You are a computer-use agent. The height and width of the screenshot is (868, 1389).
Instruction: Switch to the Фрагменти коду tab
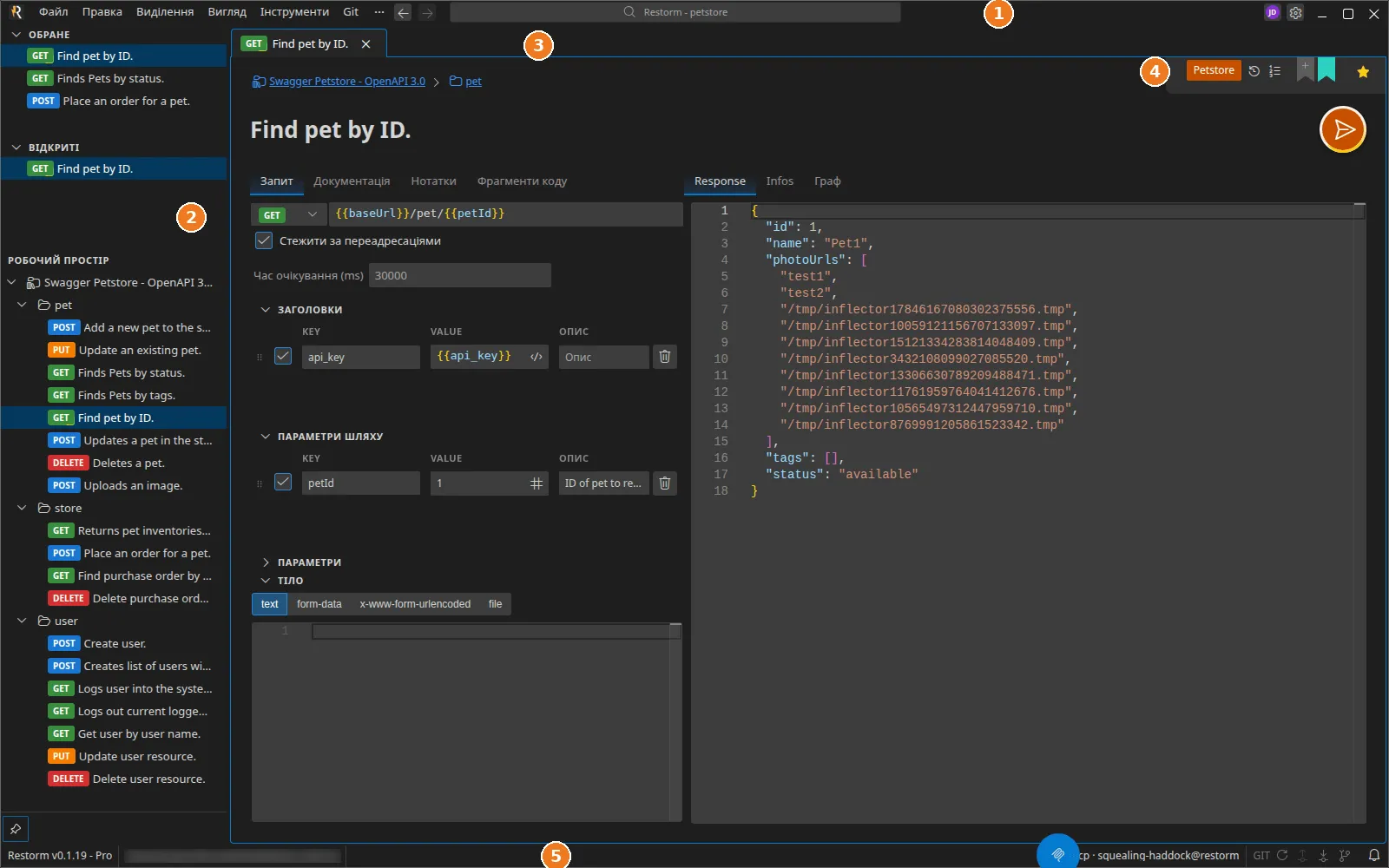tap(522, 181)
